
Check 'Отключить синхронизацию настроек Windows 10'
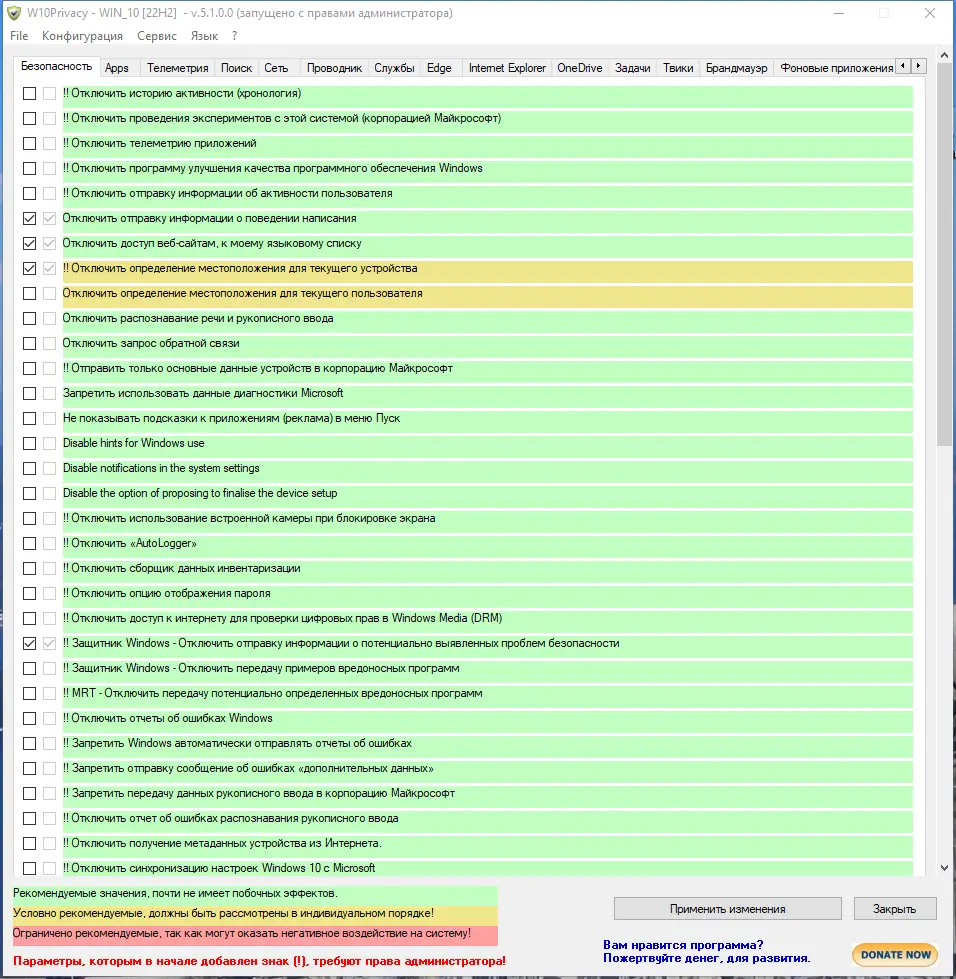[29, 868]
